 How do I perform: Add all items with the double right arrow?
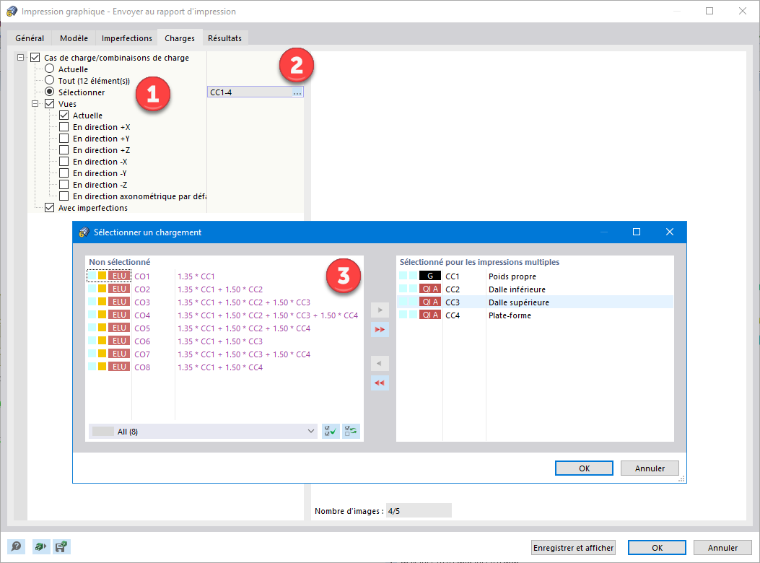point(380,329)
